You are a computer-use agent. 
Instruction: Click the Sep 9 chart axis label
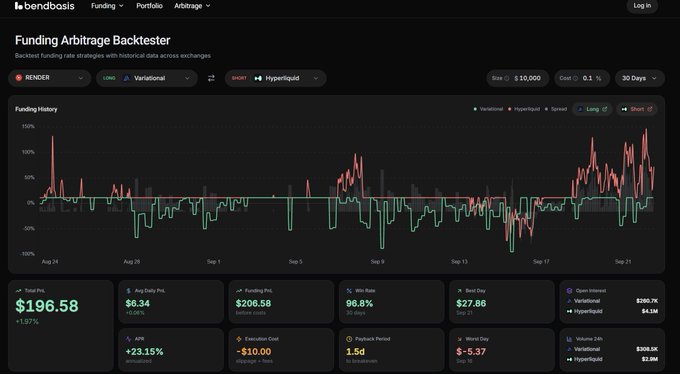(377, 262)
